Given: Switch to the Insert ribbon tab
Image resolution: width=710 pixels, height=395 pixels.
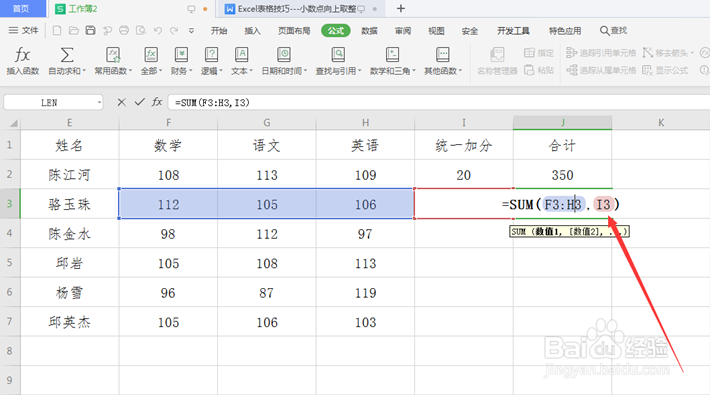Looking at the screenshot, I should click(252, 30).
